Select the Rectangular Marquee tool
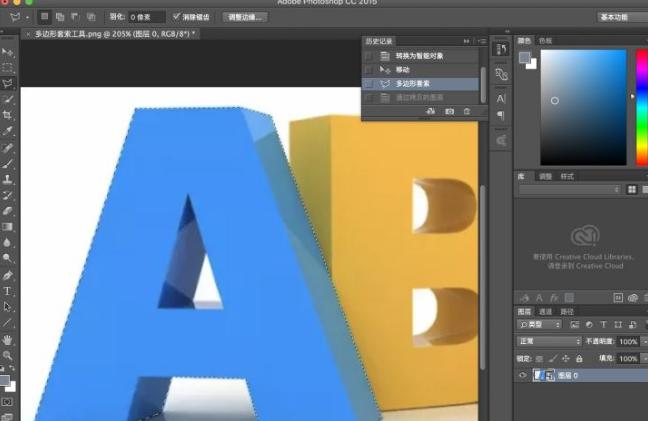The width and height of the screenshot is (648, 421). pyautogui.click(x=7, y=68)
